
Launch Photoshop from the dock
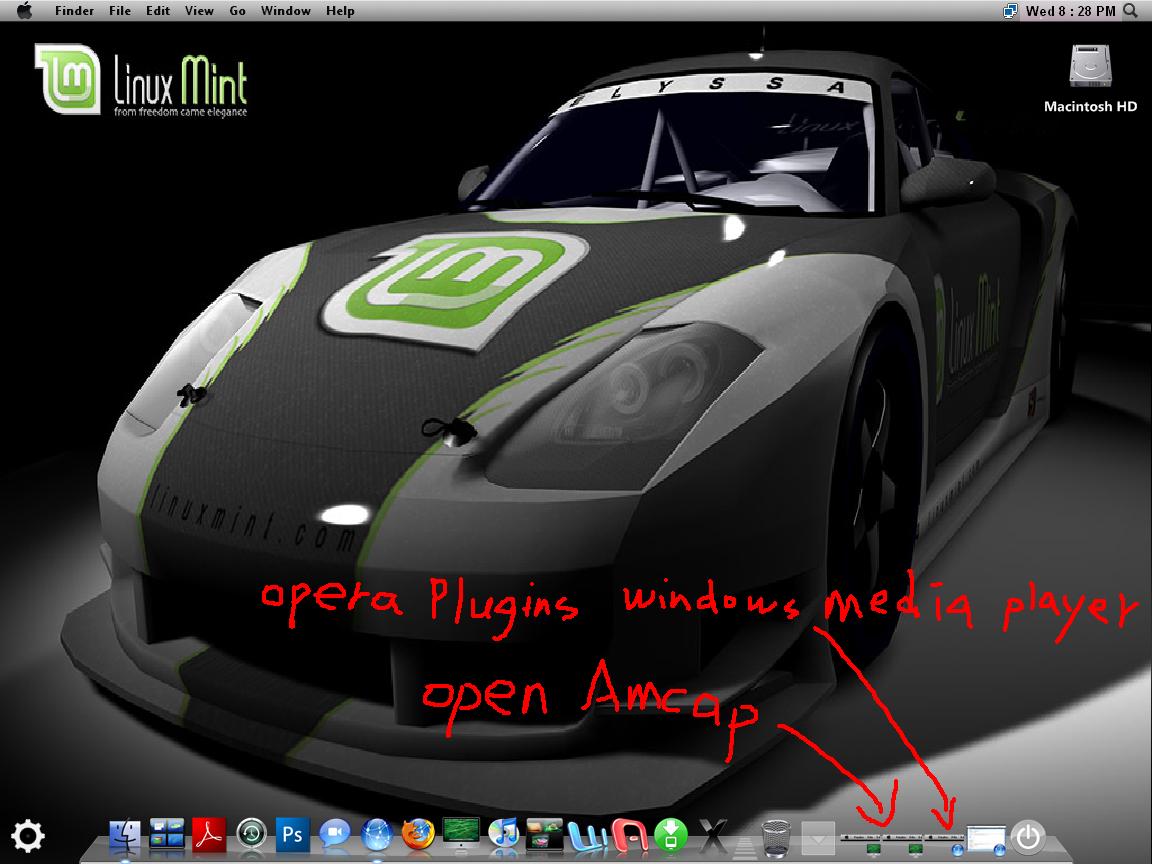(292, 836)
